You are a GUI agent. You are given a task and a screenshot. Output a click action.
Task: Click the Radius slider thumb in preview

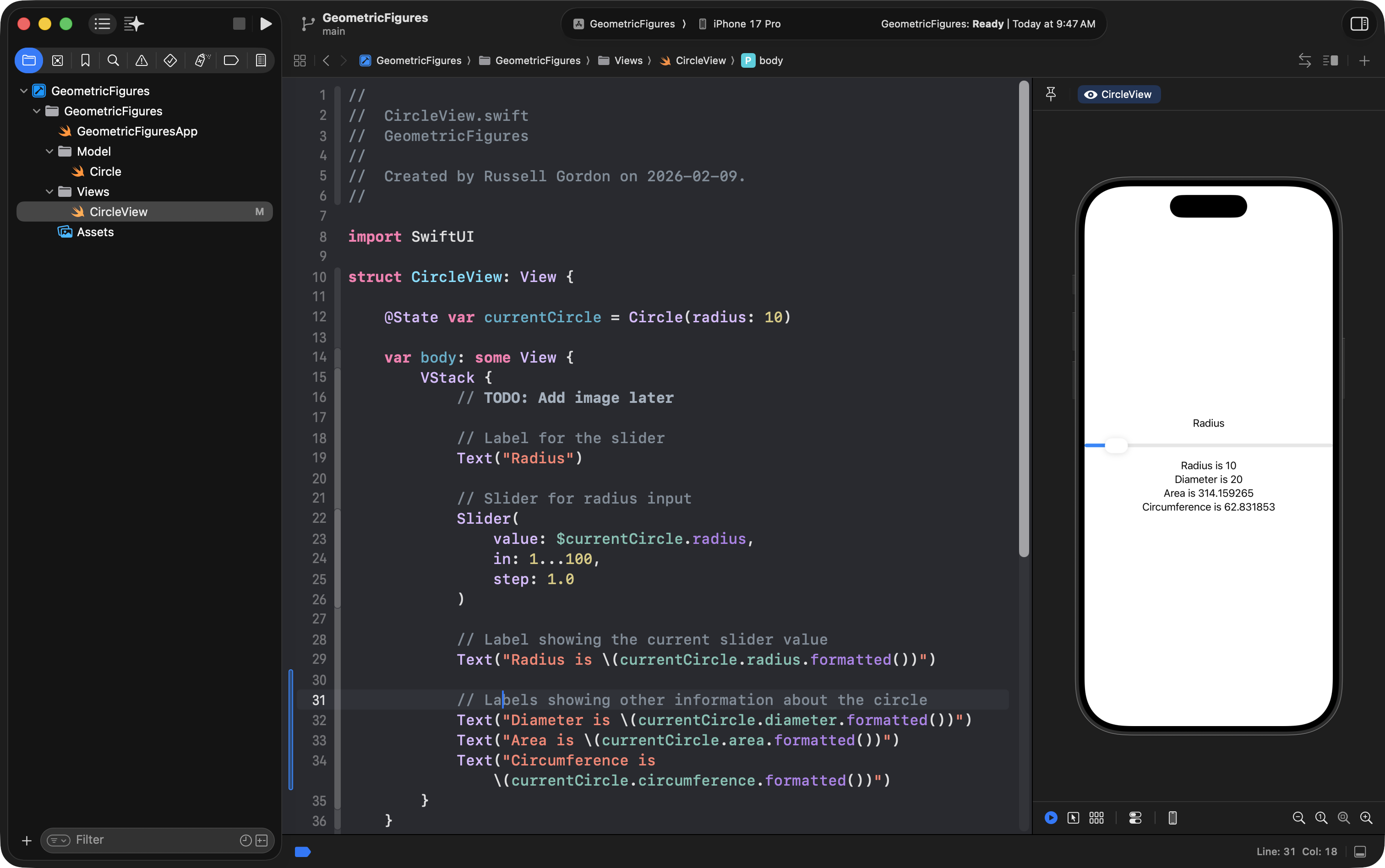1116,445
